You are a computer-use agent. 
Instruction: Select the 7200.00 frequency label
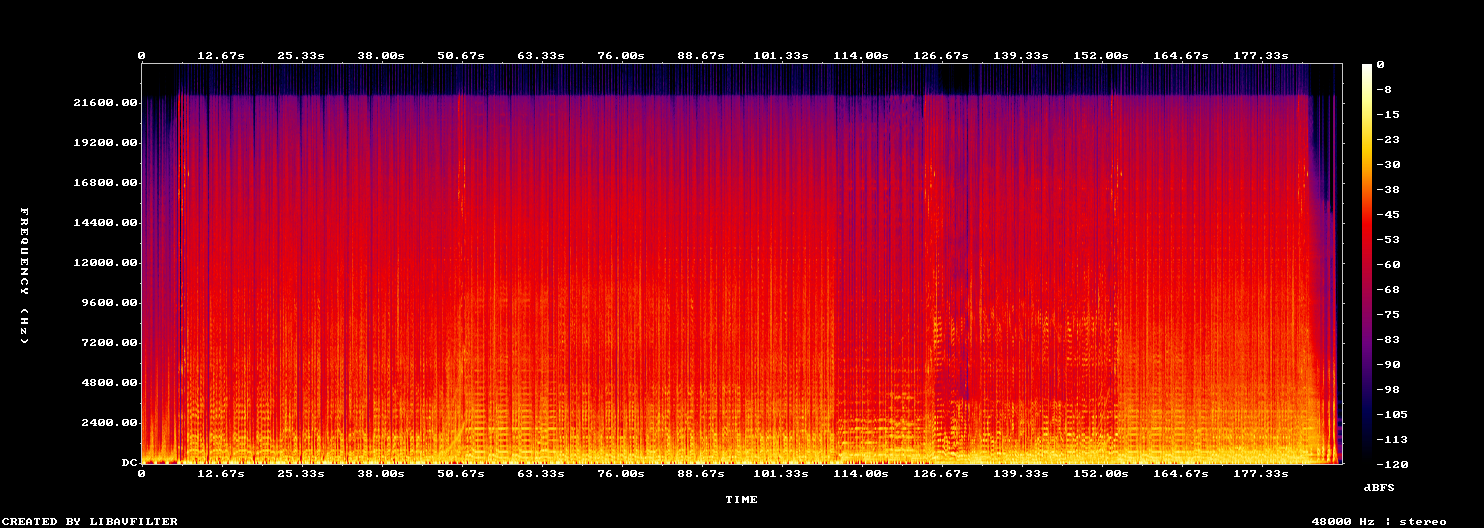click(x=108, y=343)
